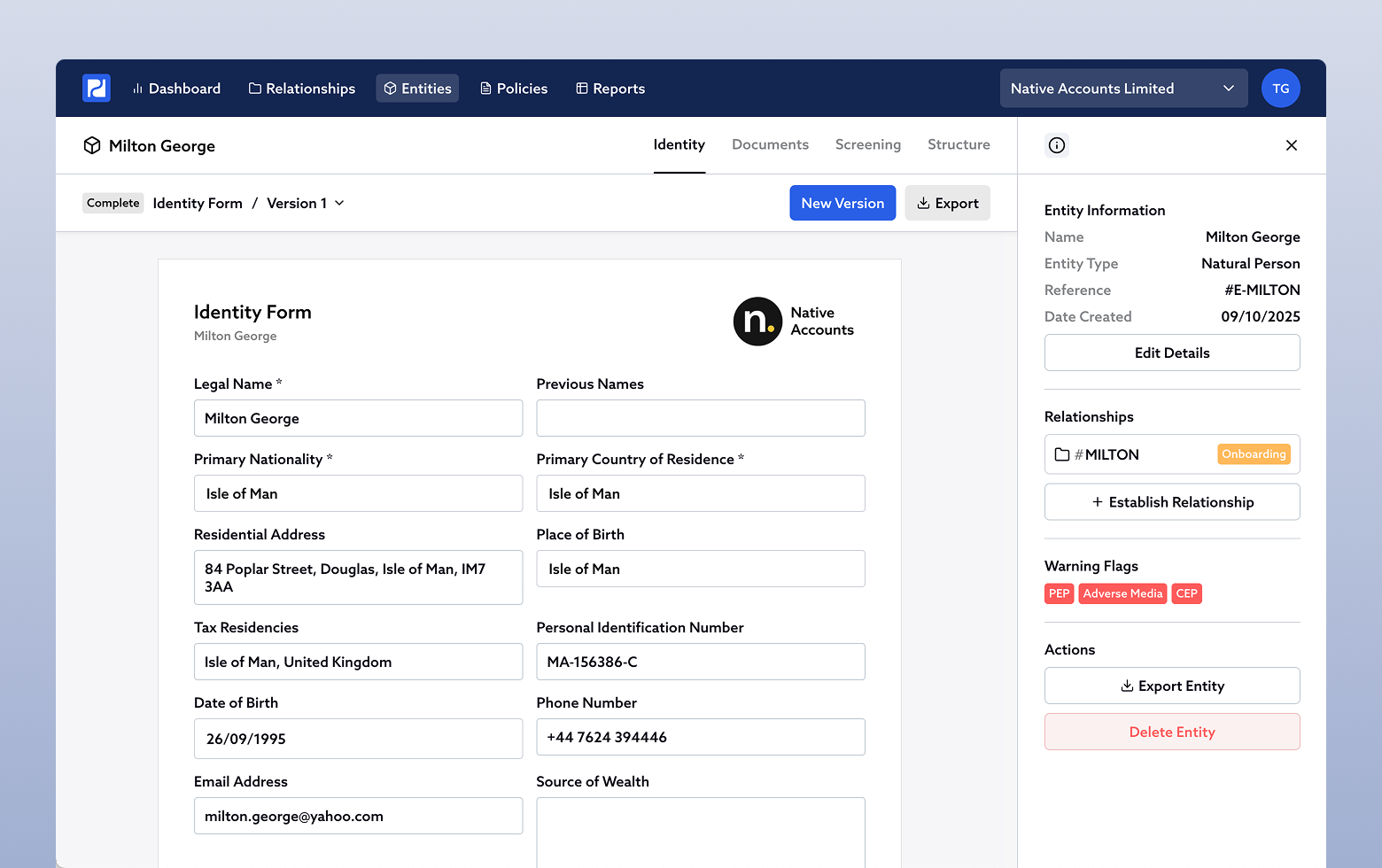Click the Native Accounts logo on form
The height and width of the screenshot is (868, 1382).
point(793,322)
